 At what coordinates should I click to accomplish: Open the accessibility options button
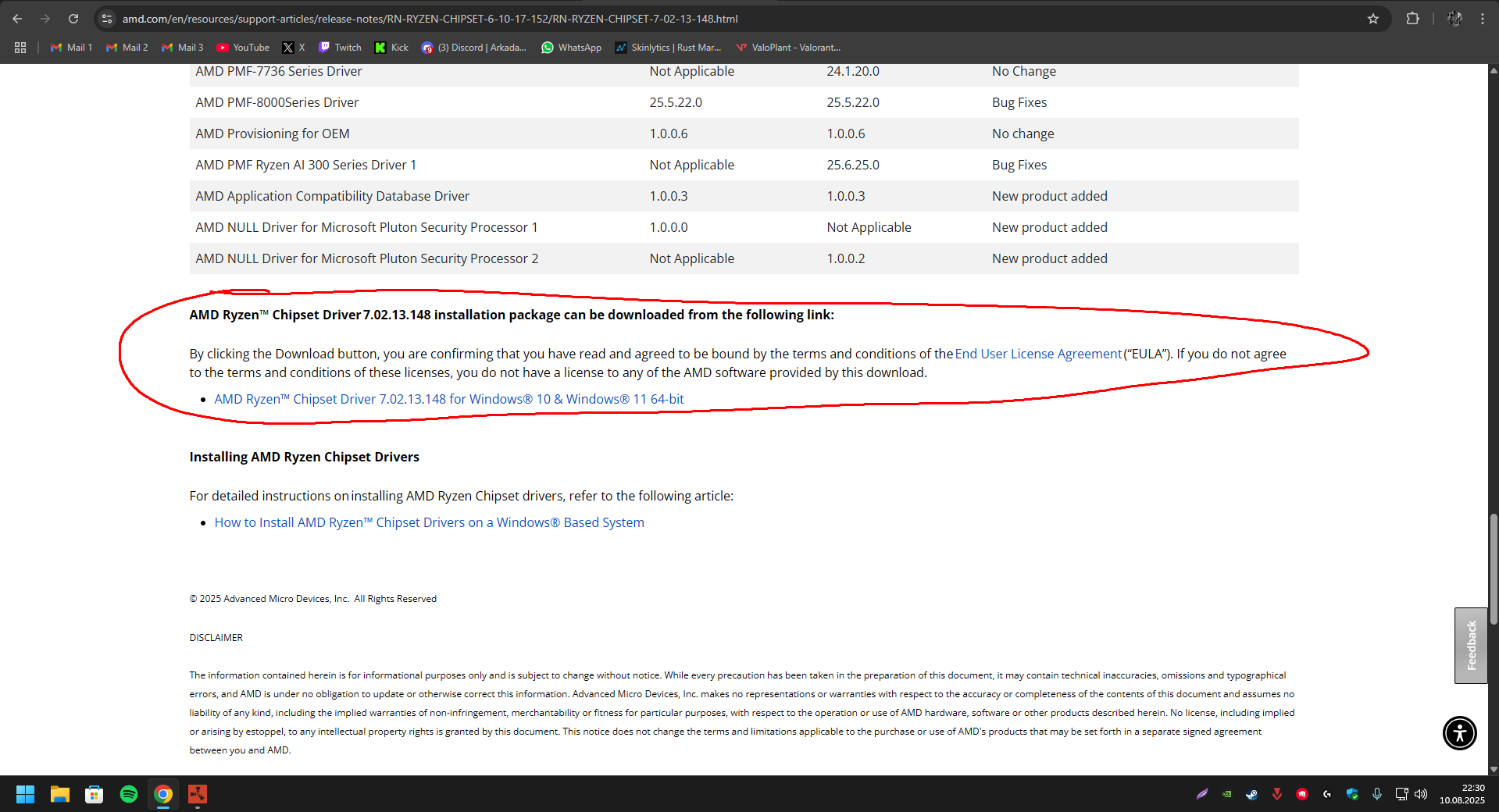(x=1459, y=733)
